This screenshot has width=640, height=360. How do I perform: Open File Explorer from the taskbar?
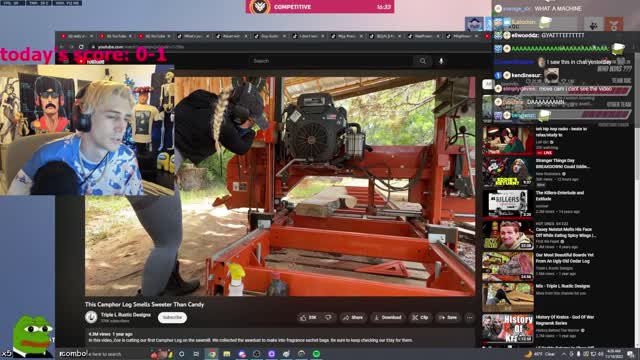(227, 354)
